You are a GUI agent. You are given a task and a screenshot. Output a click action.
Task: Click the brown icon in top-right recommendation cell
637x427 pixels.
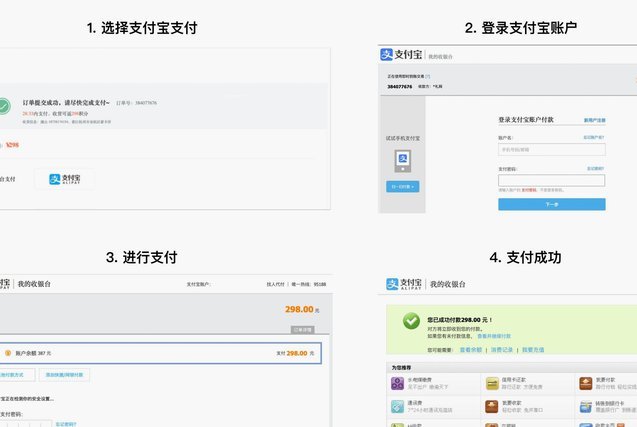[586, 383]
